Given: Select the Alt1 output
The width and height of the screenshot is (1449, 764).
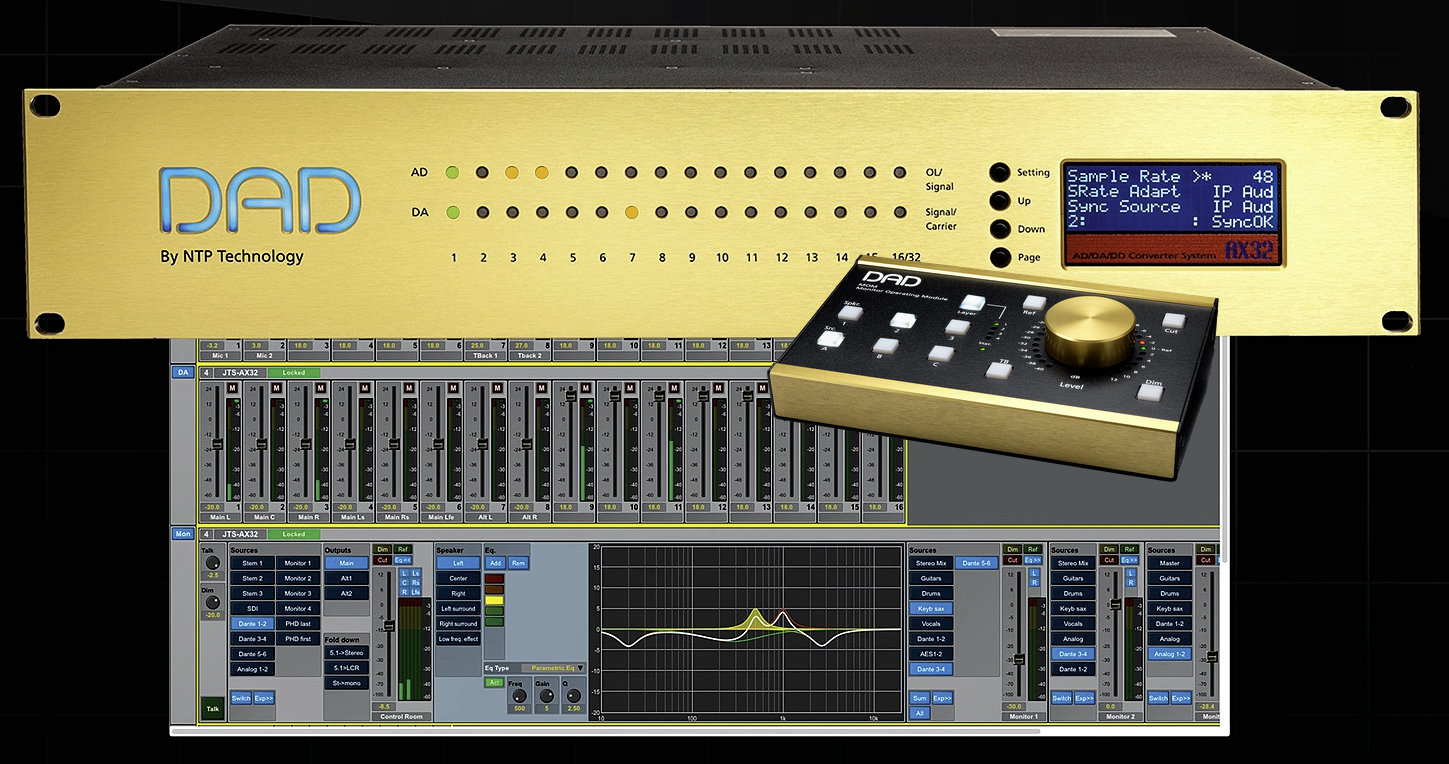Looking at the screenshot, I should [346, 578].
